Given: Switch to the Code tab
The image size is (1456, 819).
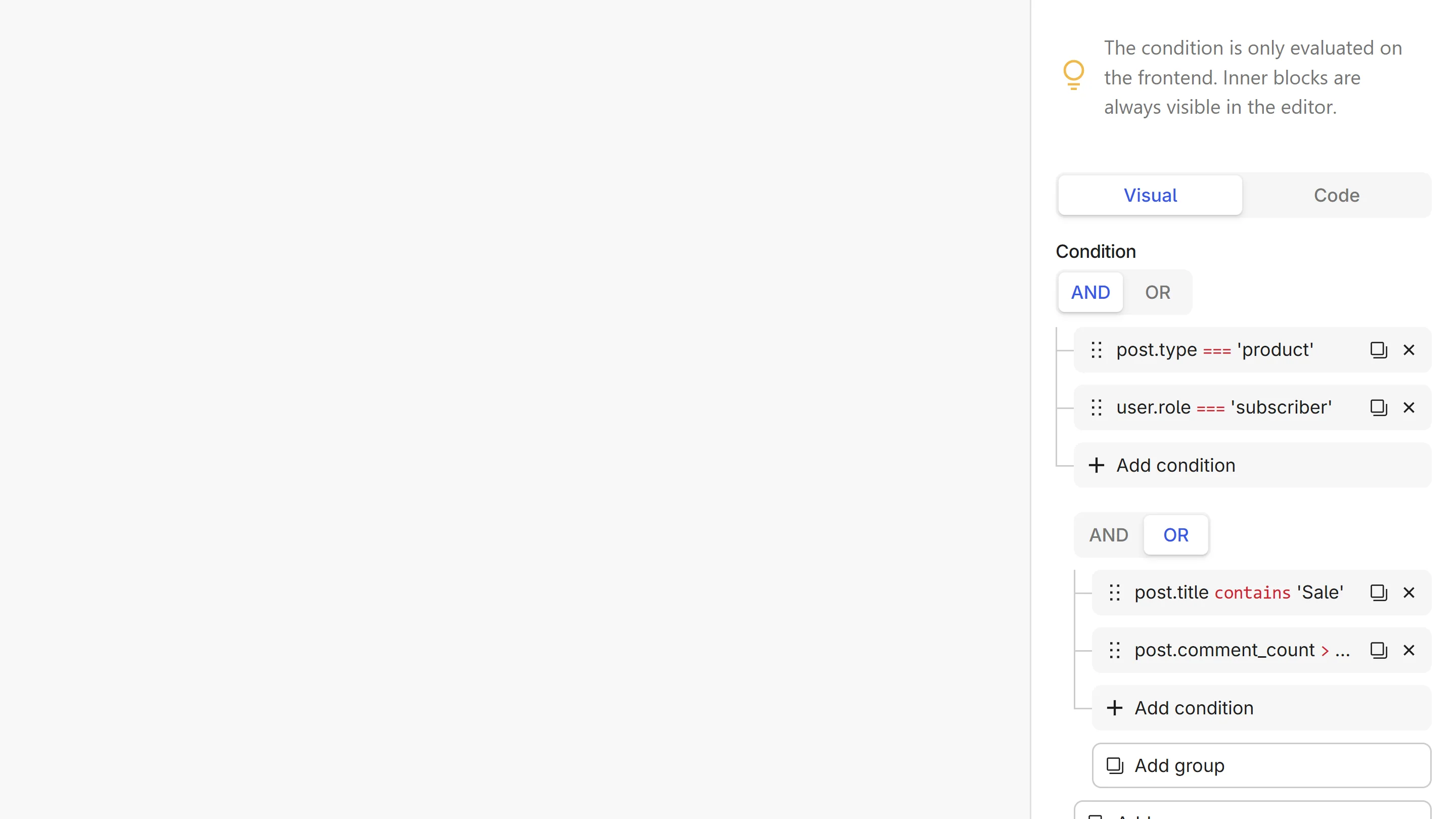Looking at the screenshot, I should [1336, 195].
